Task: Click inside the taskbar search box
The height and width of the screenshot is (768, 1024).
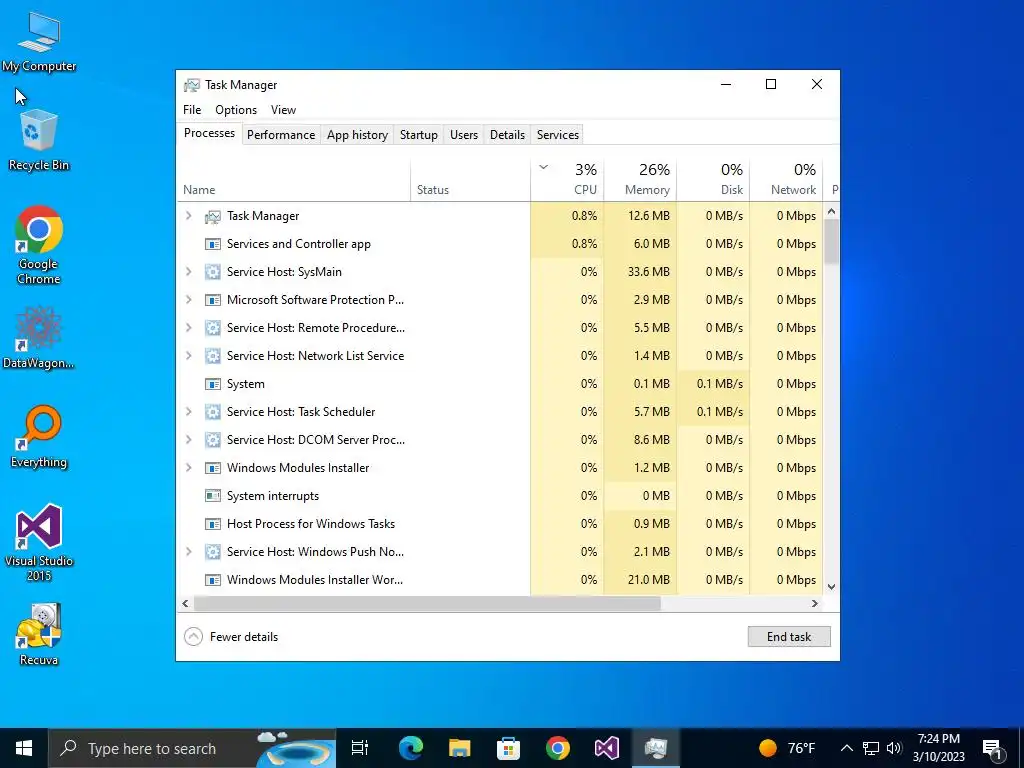Action: [193, 748]
